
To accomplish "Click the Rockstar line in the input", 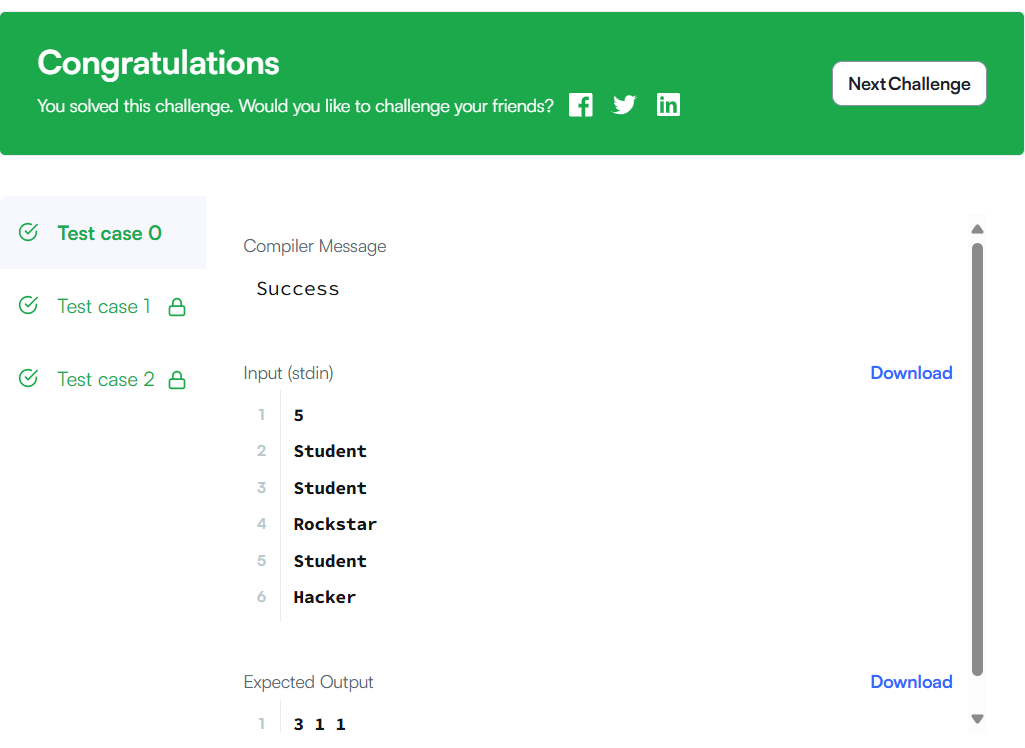I will coord(335,524).
